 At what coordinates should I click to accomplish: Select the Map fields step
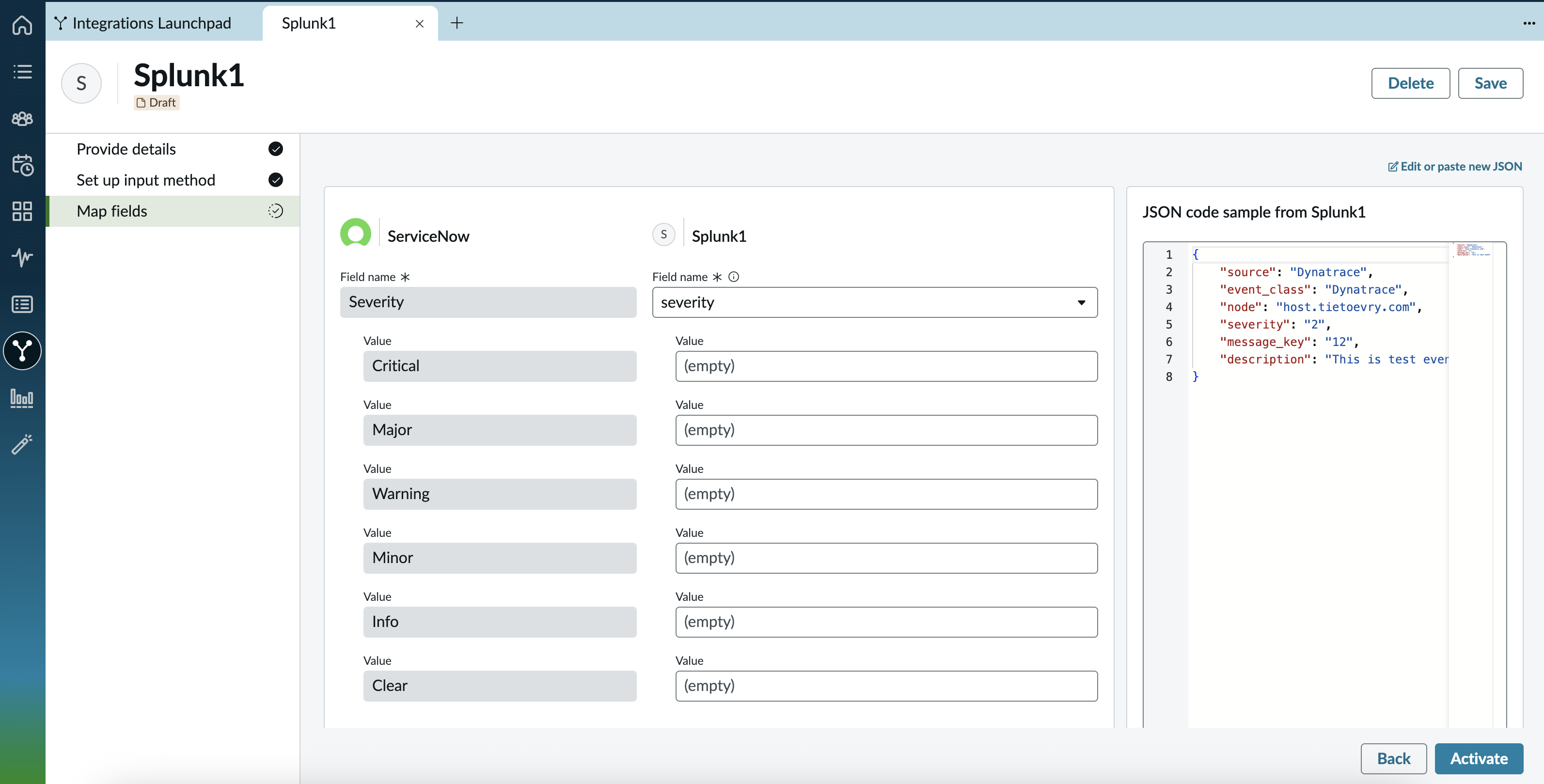[x=173, y=211]
